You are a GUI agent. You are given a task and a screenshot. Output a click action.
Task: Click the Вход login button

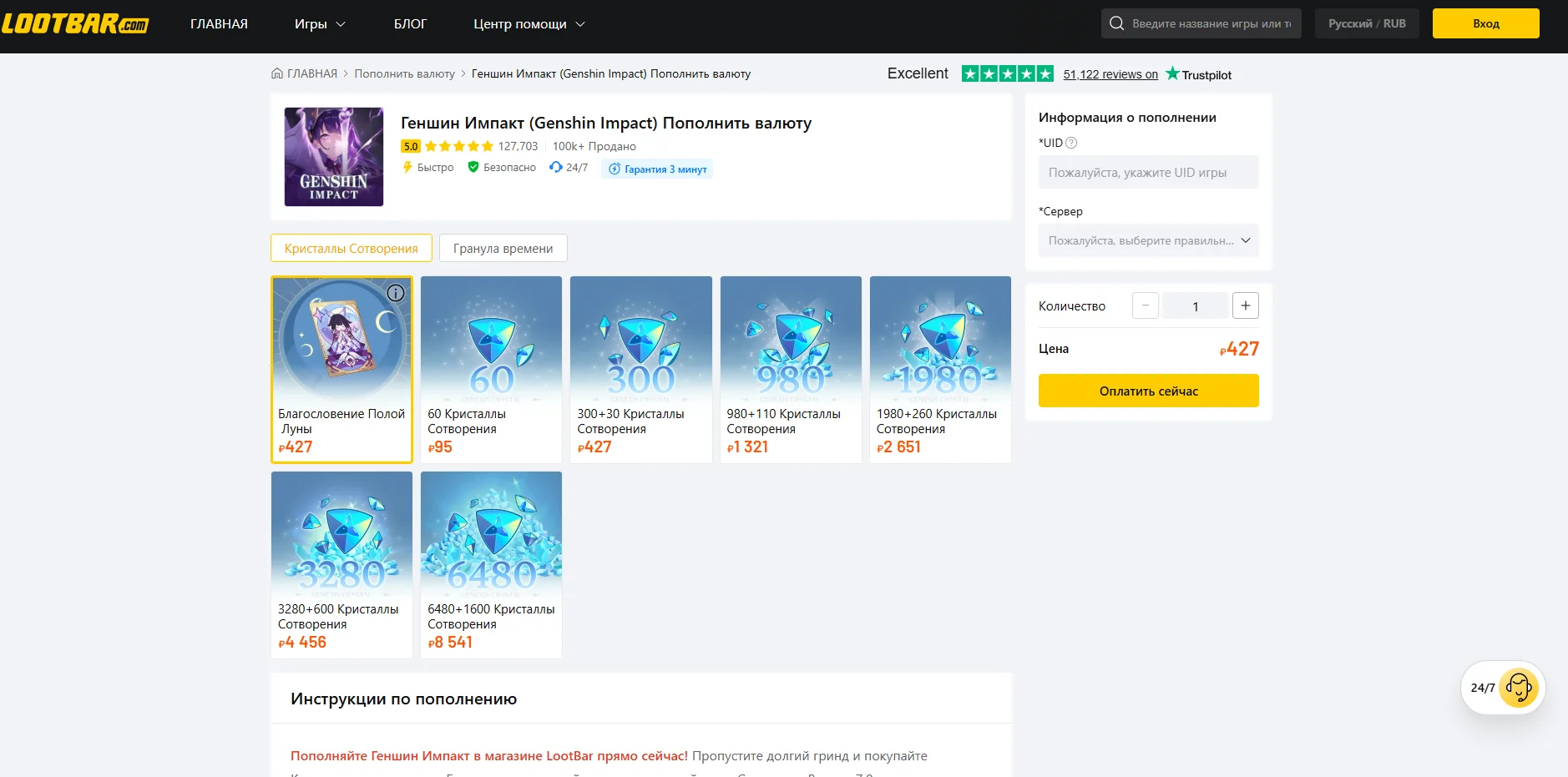[1486, 23]
